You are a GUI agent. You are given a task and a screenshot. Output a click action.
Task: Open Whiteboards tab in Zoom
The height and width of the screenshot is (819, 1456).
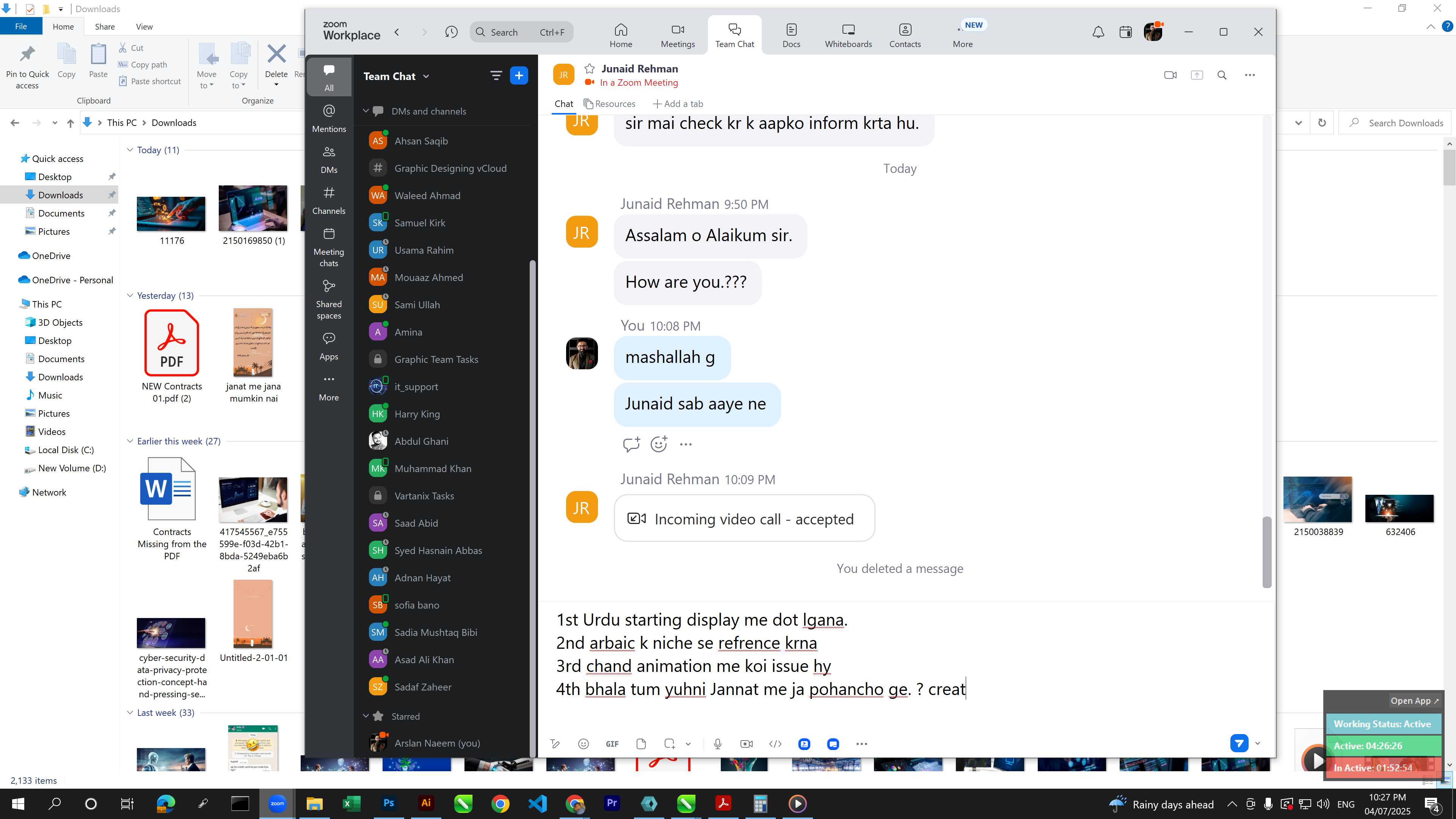pyautogui.click(x=848, y=36)
